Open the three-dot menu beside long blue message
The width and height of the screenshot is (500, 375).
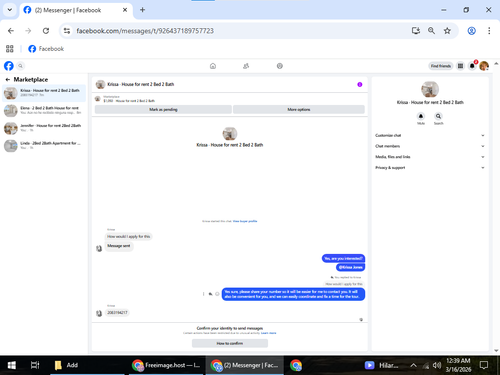pyautogui.click(x=203, y=294)
